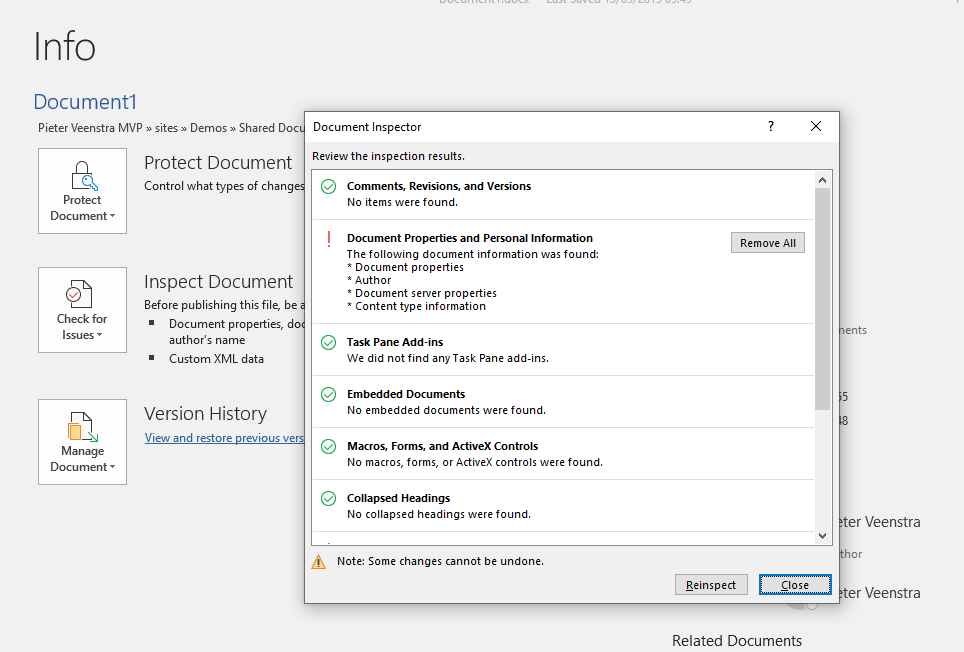Click the warning triangle icon beside the note

pos(318,562)
